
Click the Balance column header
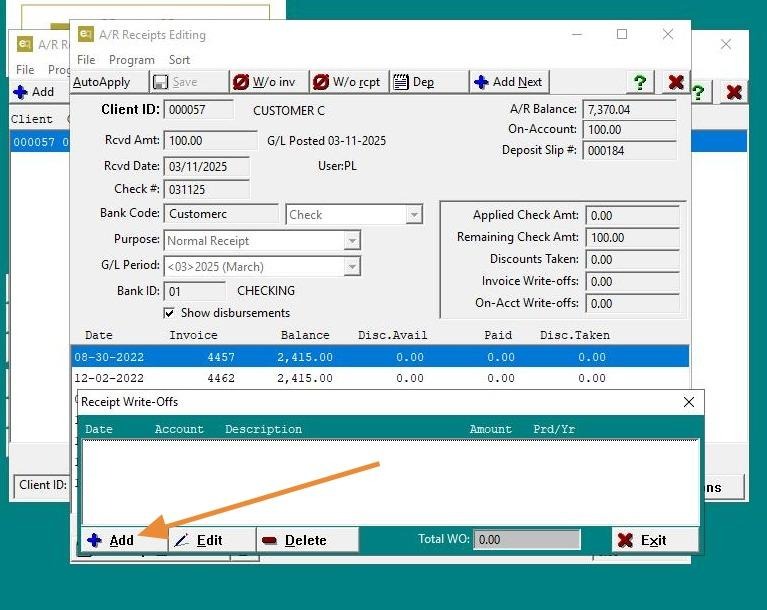[305, 335]
